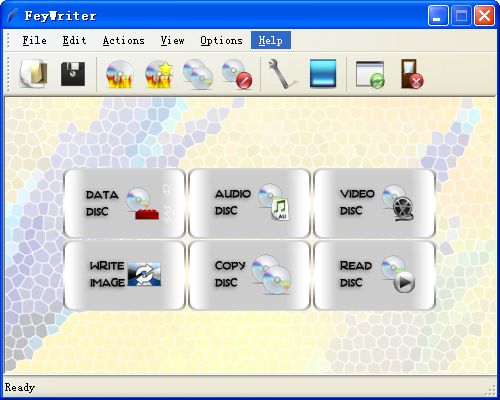This screenshot has width=500, height=400.
Task: Choose the Copy Disc tile
Action: pos(249,275)
